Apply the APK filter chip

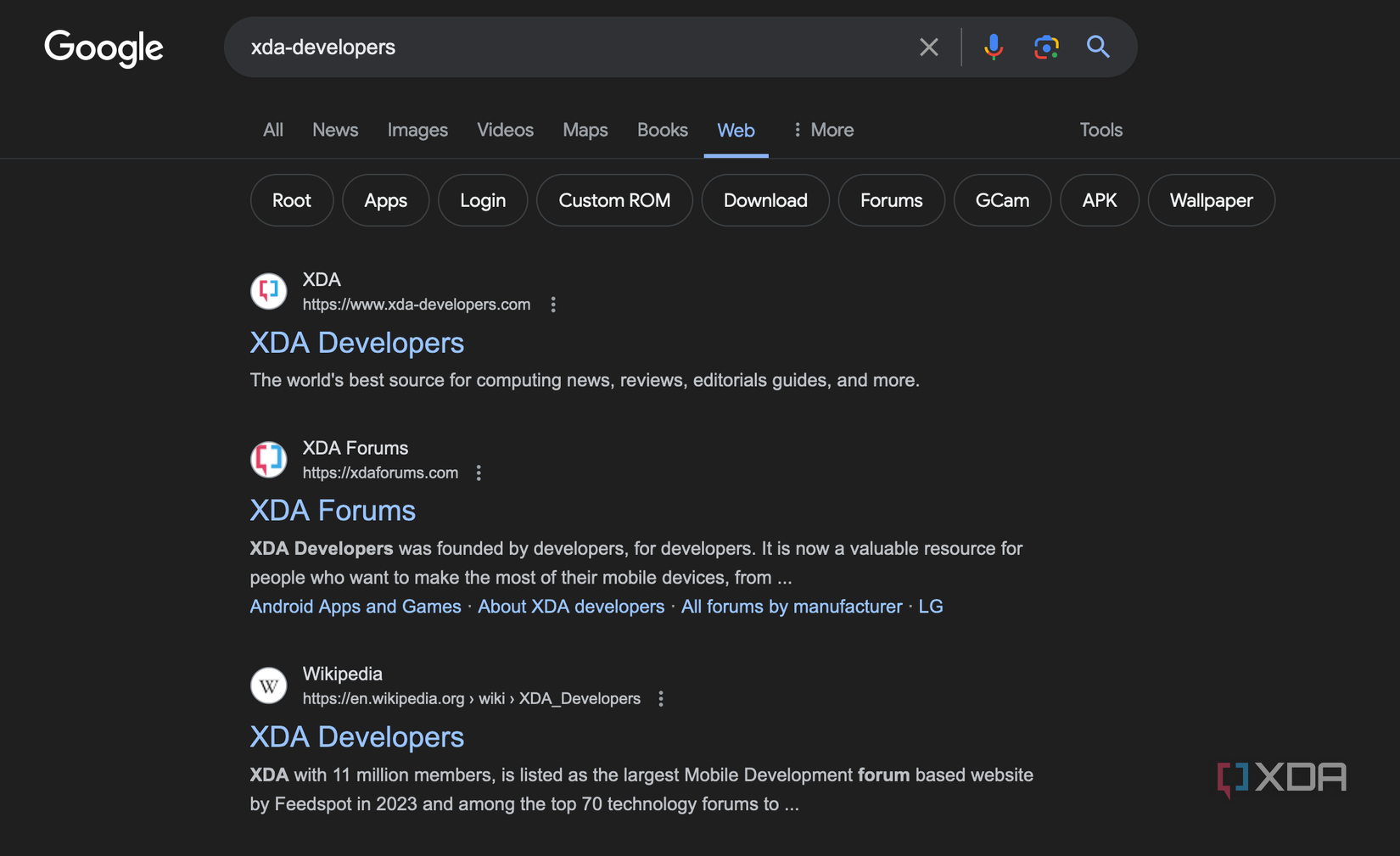click(x=1100, y=200)
